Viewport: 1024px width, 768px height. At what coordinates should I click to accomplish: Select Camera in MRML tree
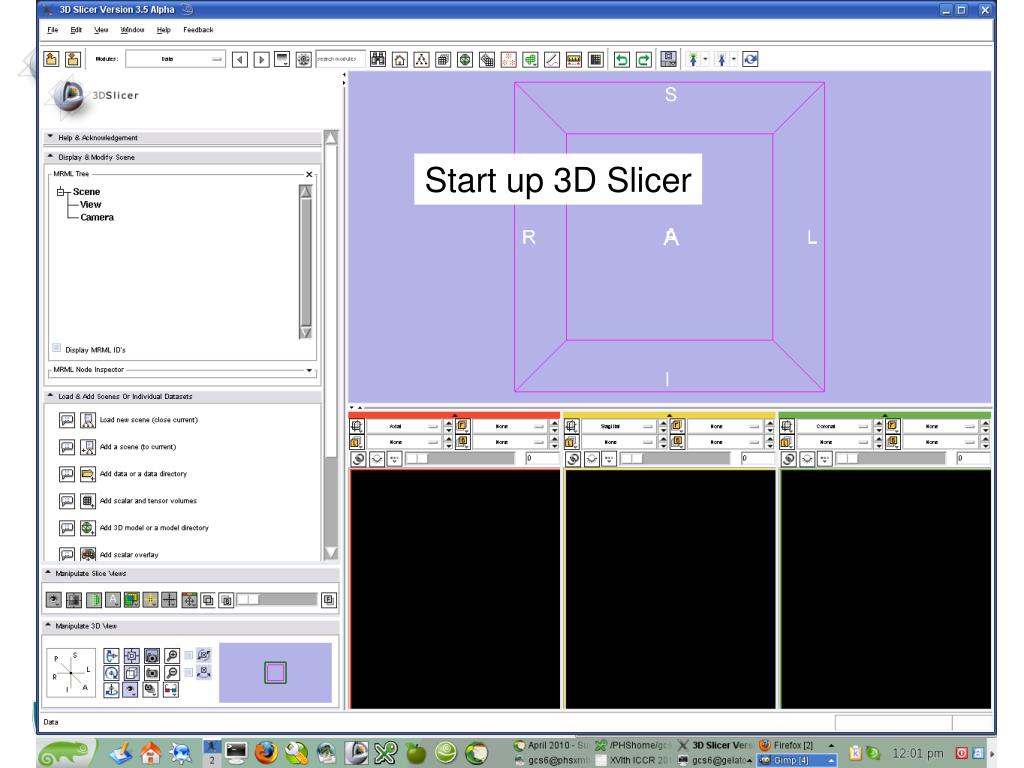pyautogui.click(x=97, y=217)
